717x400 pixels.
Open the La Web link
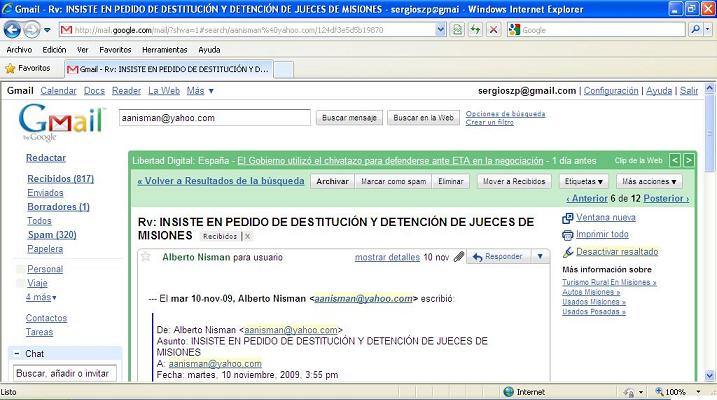[x=164, y=91]
